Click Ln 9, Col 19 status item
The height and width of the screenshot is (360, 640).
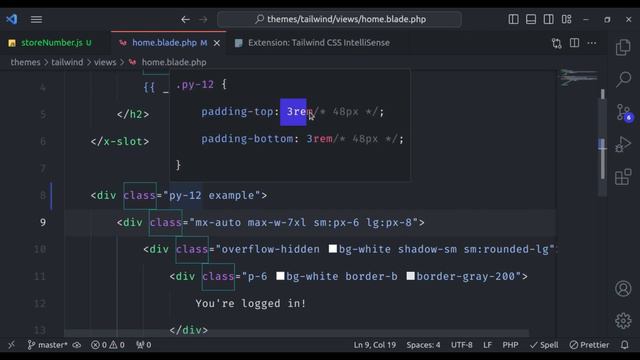coord(375,345)
